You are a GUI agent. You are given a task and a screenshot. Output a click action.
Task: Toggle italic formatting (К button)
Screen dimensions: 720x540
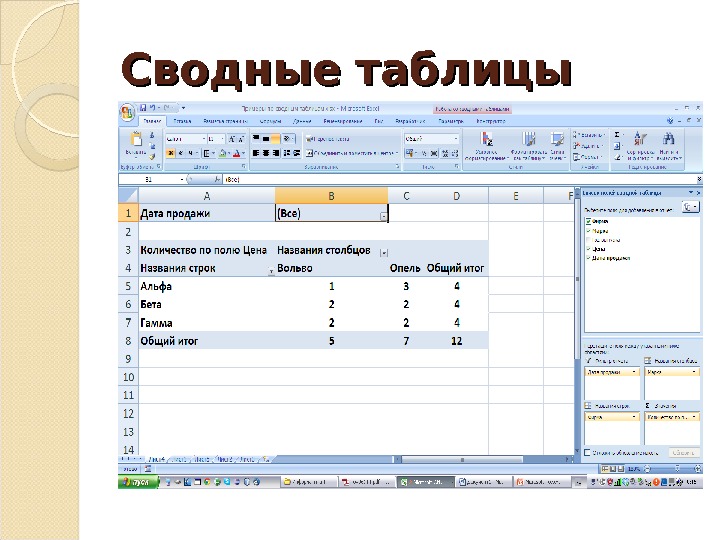(180, 153)
